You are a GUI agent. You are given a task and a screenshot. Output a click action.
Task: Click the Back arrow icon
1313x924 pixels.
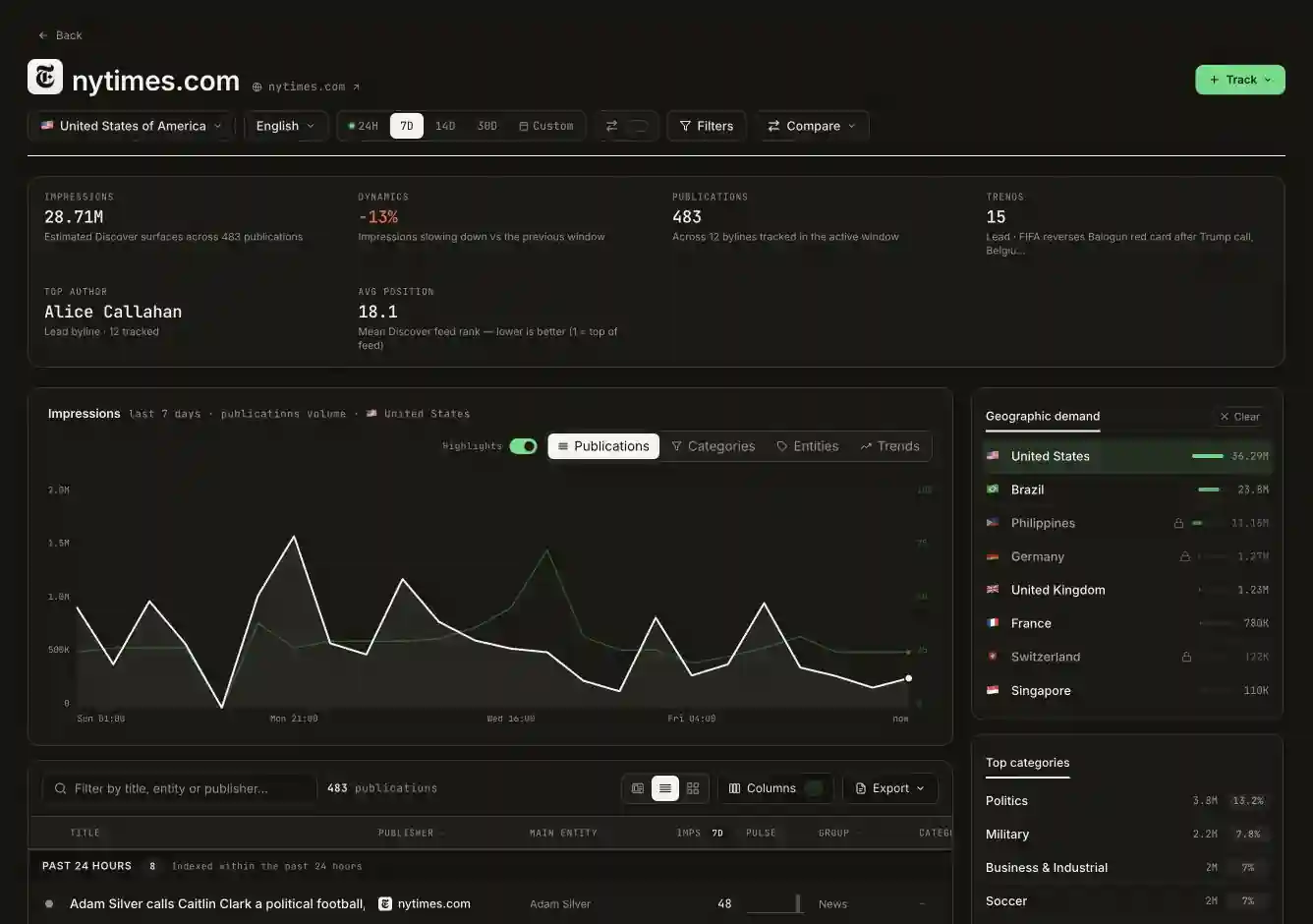click(43, 35)
